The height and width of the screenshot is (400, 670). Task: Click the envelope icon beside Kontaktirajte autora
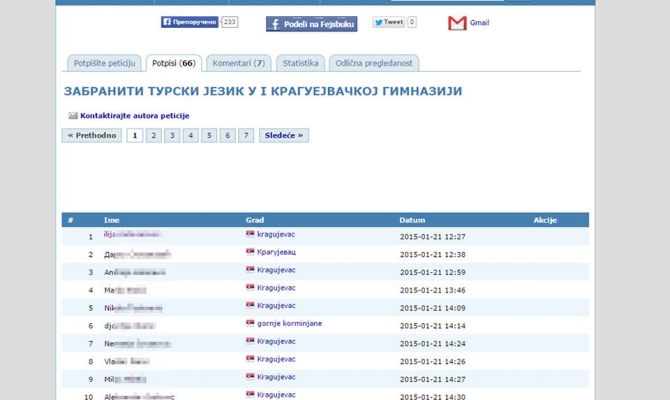(x=73, y=116)
